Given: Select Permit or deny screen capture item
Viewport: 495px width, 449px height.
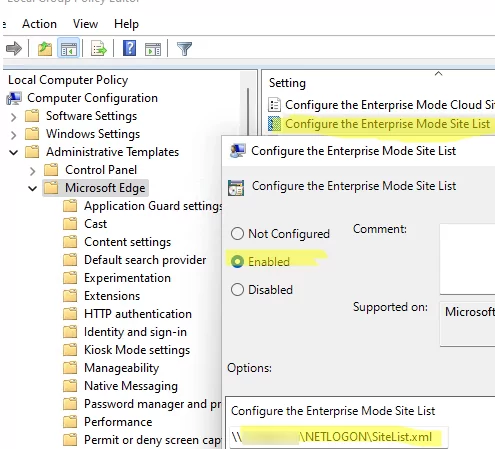Looking at the screenshot, I should coord(152,440).
